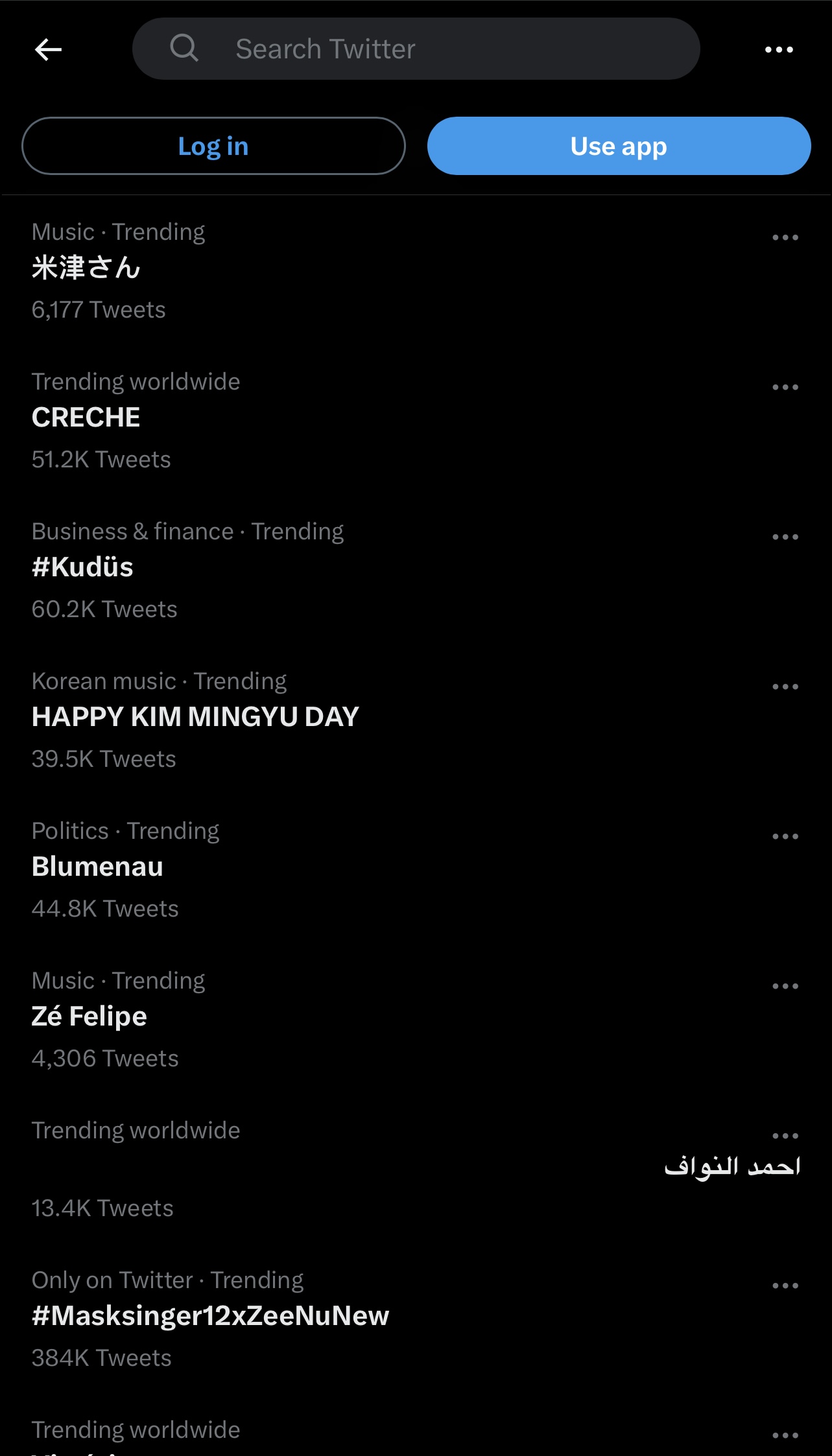Open more options for the #Masksinger12xZeeNuNew trend
The image size is (832, 1456).
785,1286
